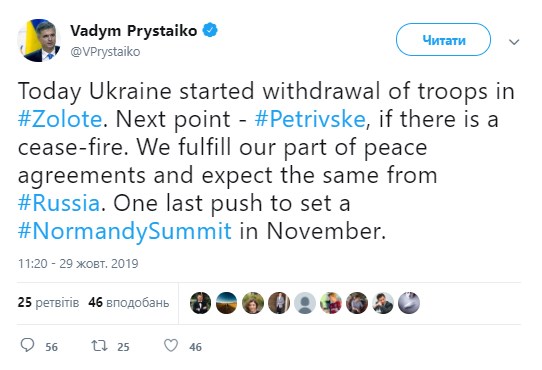This screenshot has width=542, height=370.
Task: Click the first liker's avatar in tuxedo
Action: (x=200, y=303)
